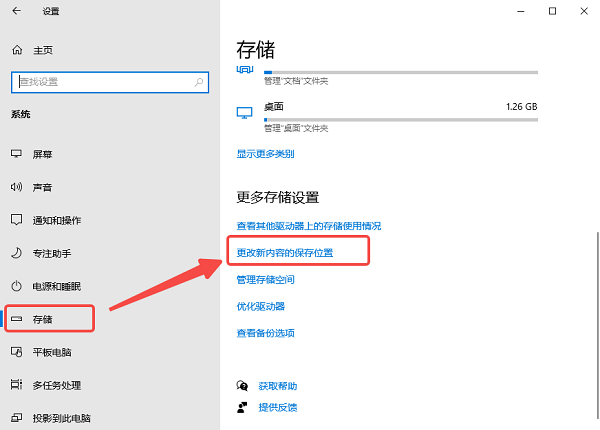Click the Power & sleep (电源和睡眠) icon
Image resolution: width=600 pixels, height=430 pixels.
16,286
